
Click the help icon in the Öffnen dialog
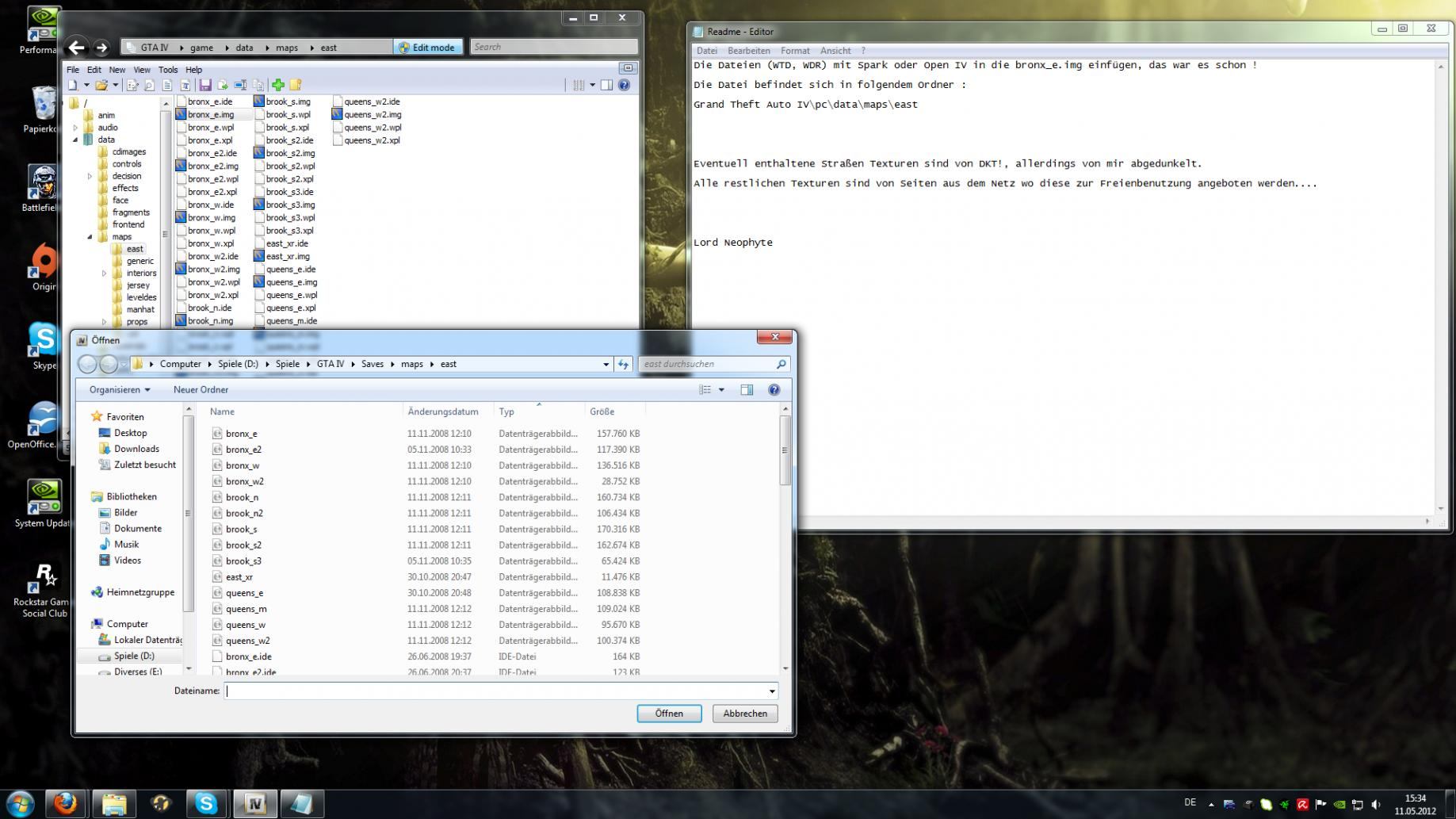click(x=774, y=390)
